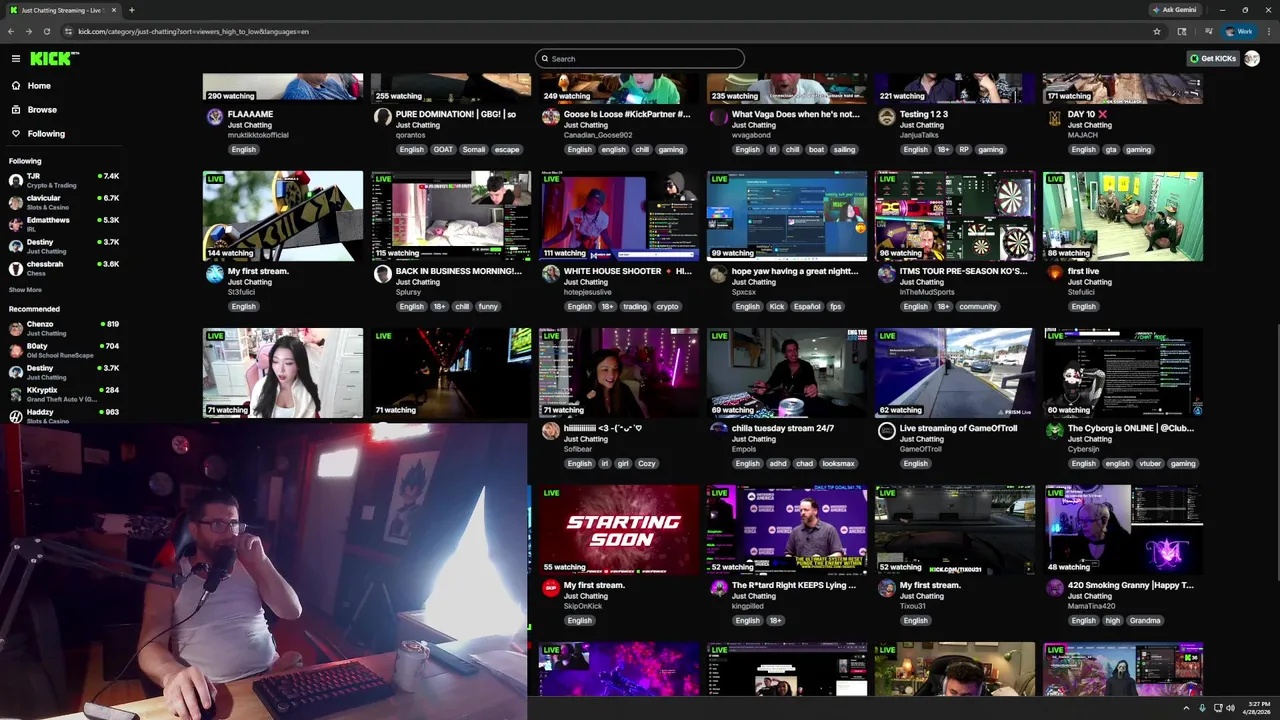Viewport: 1280px width, 720px height.
Task: Click the Spcxsx channel avatar
Action: (718, 274)
